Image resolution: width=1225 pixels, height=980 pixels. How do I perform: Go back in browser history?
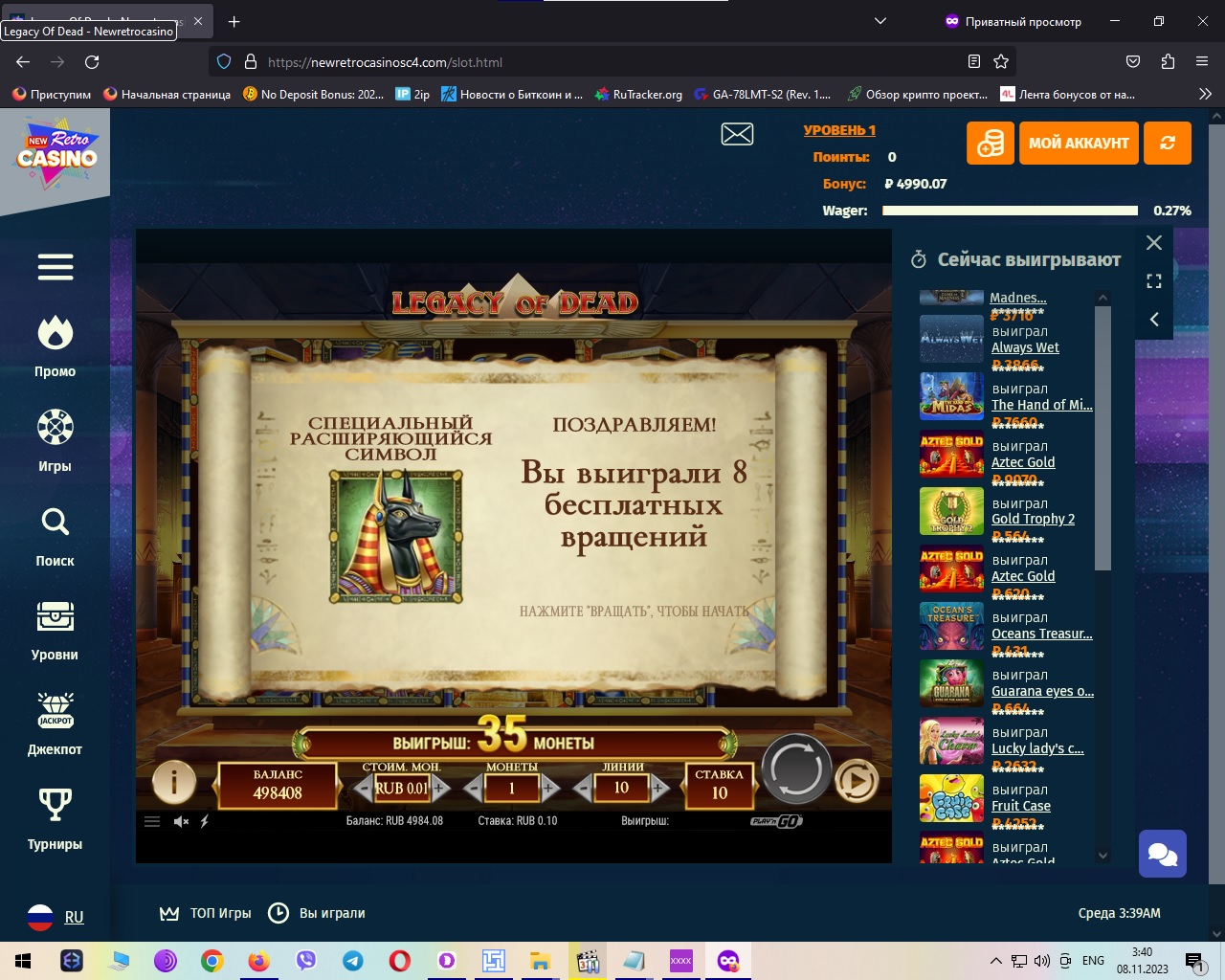[x=23, y=62]
